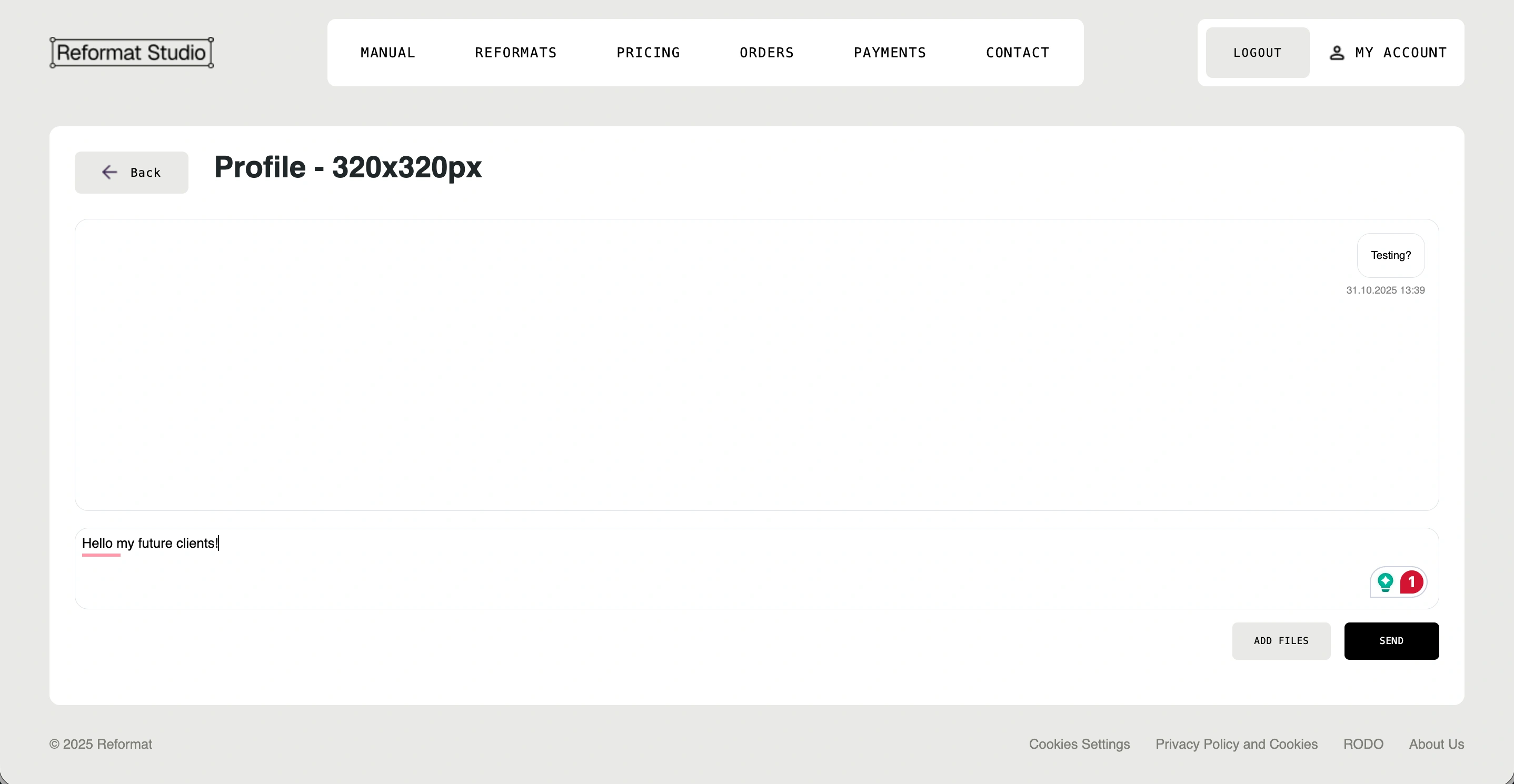The height and width of the screenshot is (784, 1514).
Task: Click into the message text field
Action: point(705,568)
